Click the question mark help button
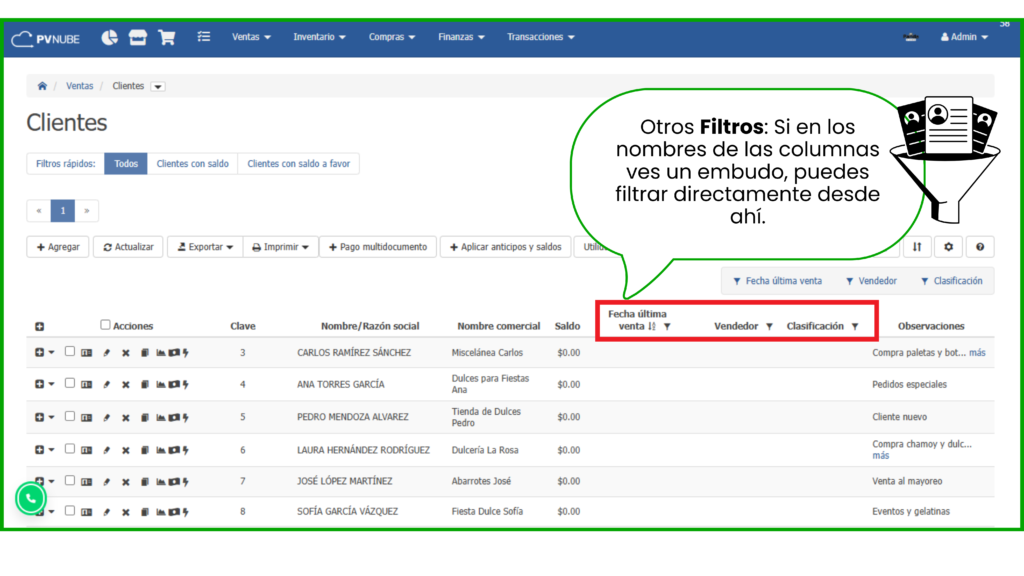The width and height of the screenshot is (1024, 576). point(979,247)
